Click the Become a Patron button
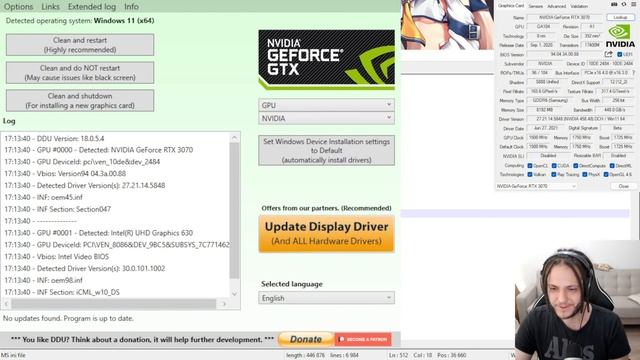 pyautogui.click(x=363, y=339)
